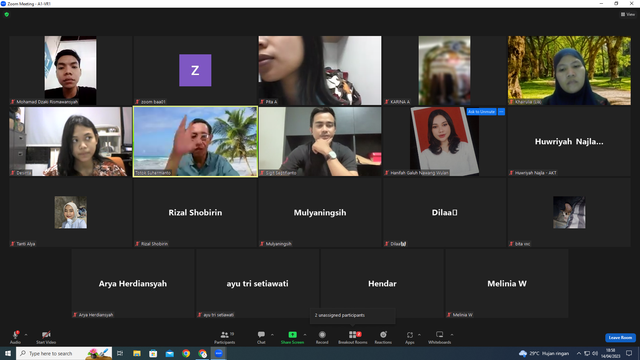Viewport: 640px width, 360px height.
Task: Open audio options arrow next to Audio
Action: point(26,335)
